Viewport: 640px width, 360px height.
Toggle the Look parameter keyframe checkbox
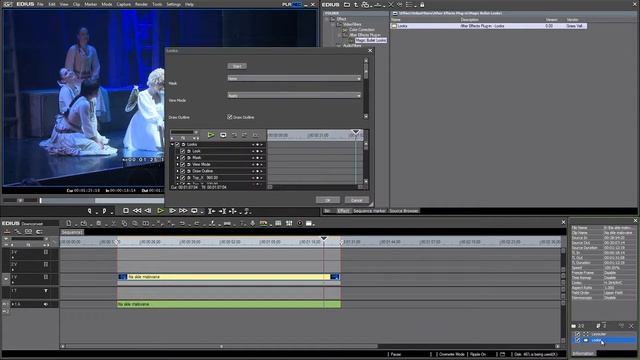click(x=182, y=151)
